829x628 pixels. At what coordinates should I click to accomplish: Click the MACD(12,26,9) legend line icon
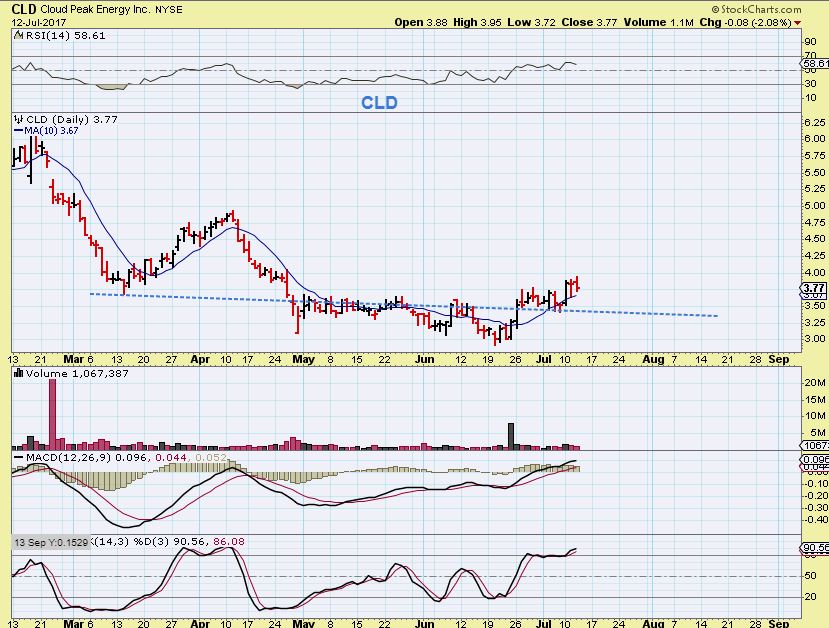17,457
